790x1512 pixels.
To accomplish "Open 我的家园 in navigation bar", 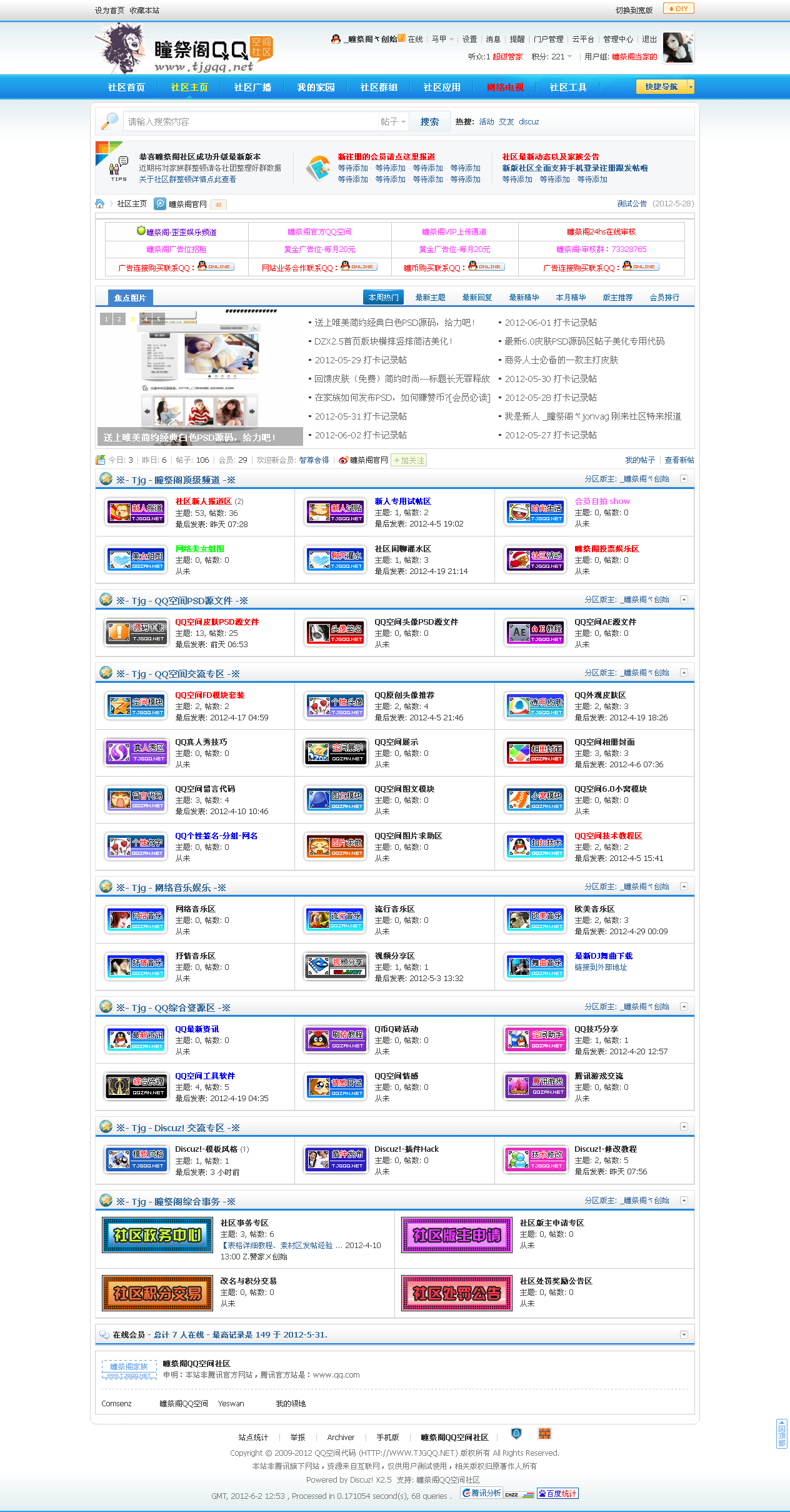I will [316, 87].
